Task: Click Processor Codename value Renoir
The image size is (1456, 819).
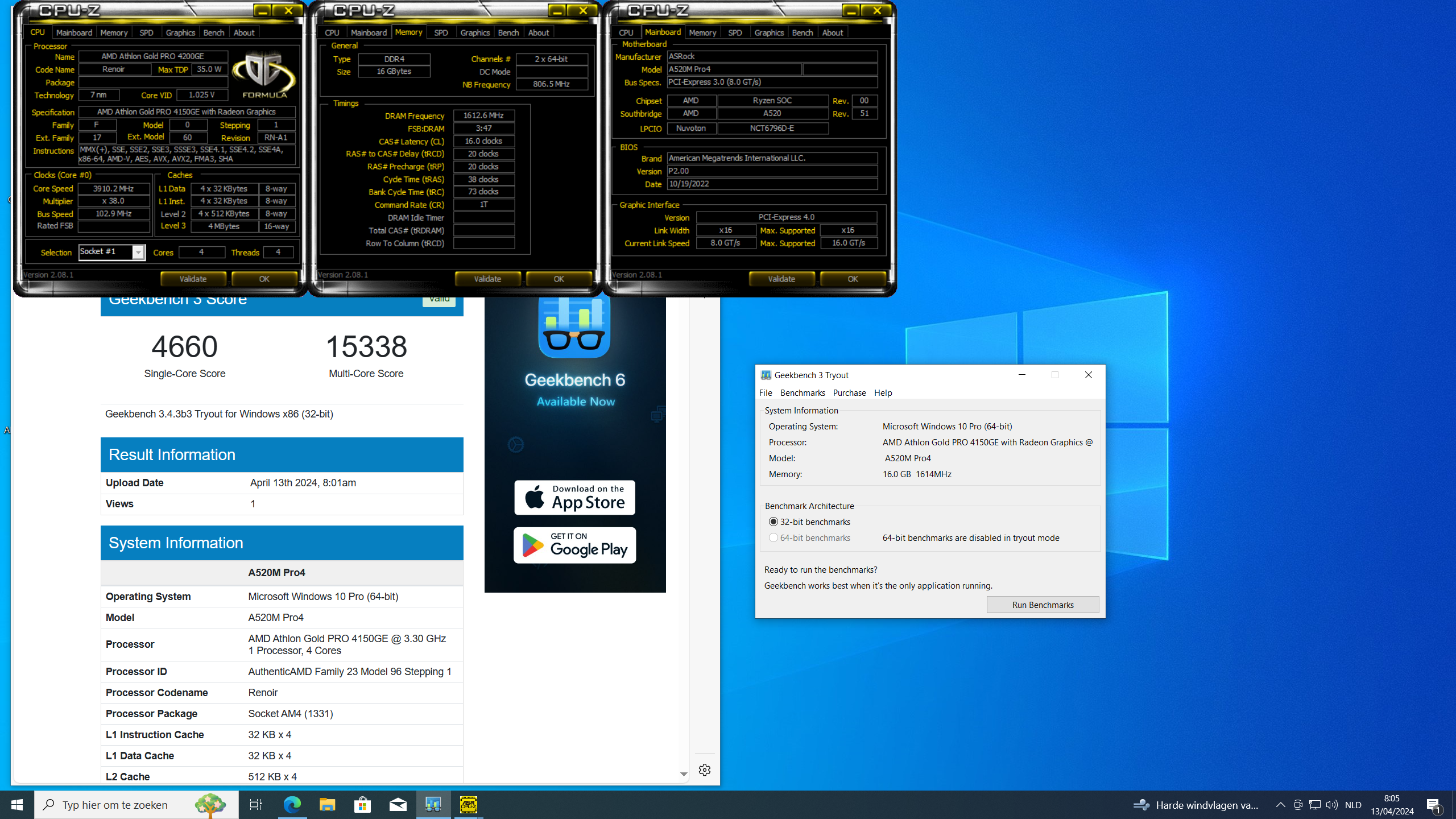Action: 263,692
